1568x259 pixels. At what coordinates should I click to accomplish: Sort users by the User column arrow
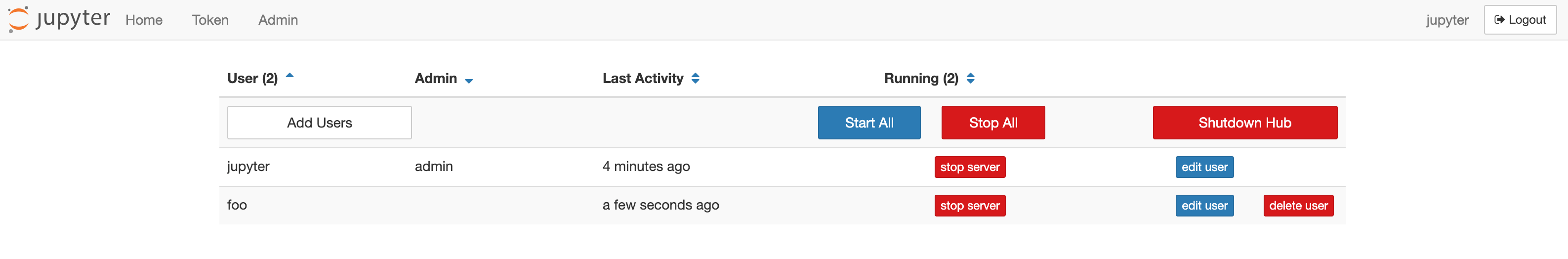(289, 76)
